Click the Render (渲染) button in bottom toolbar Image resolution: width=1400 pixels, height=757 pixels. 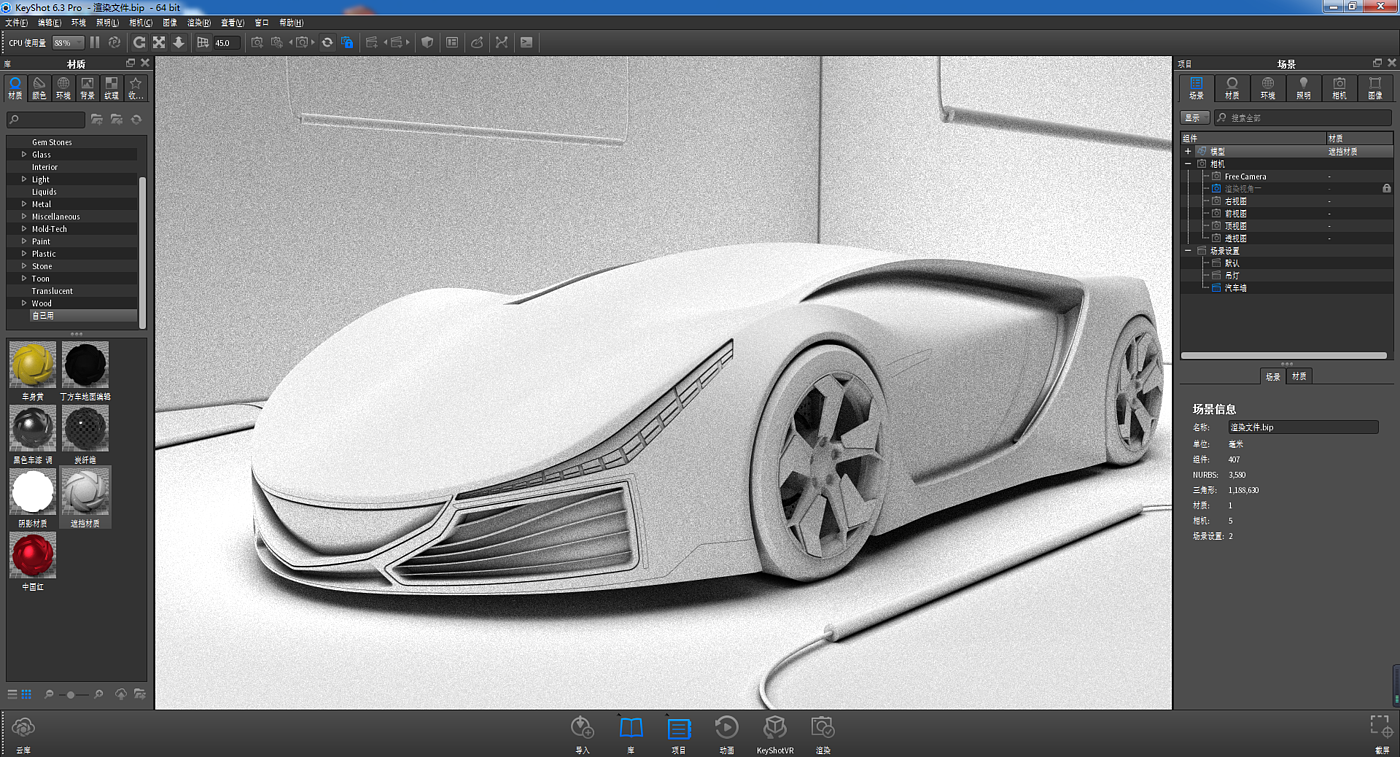pos(822,729)
